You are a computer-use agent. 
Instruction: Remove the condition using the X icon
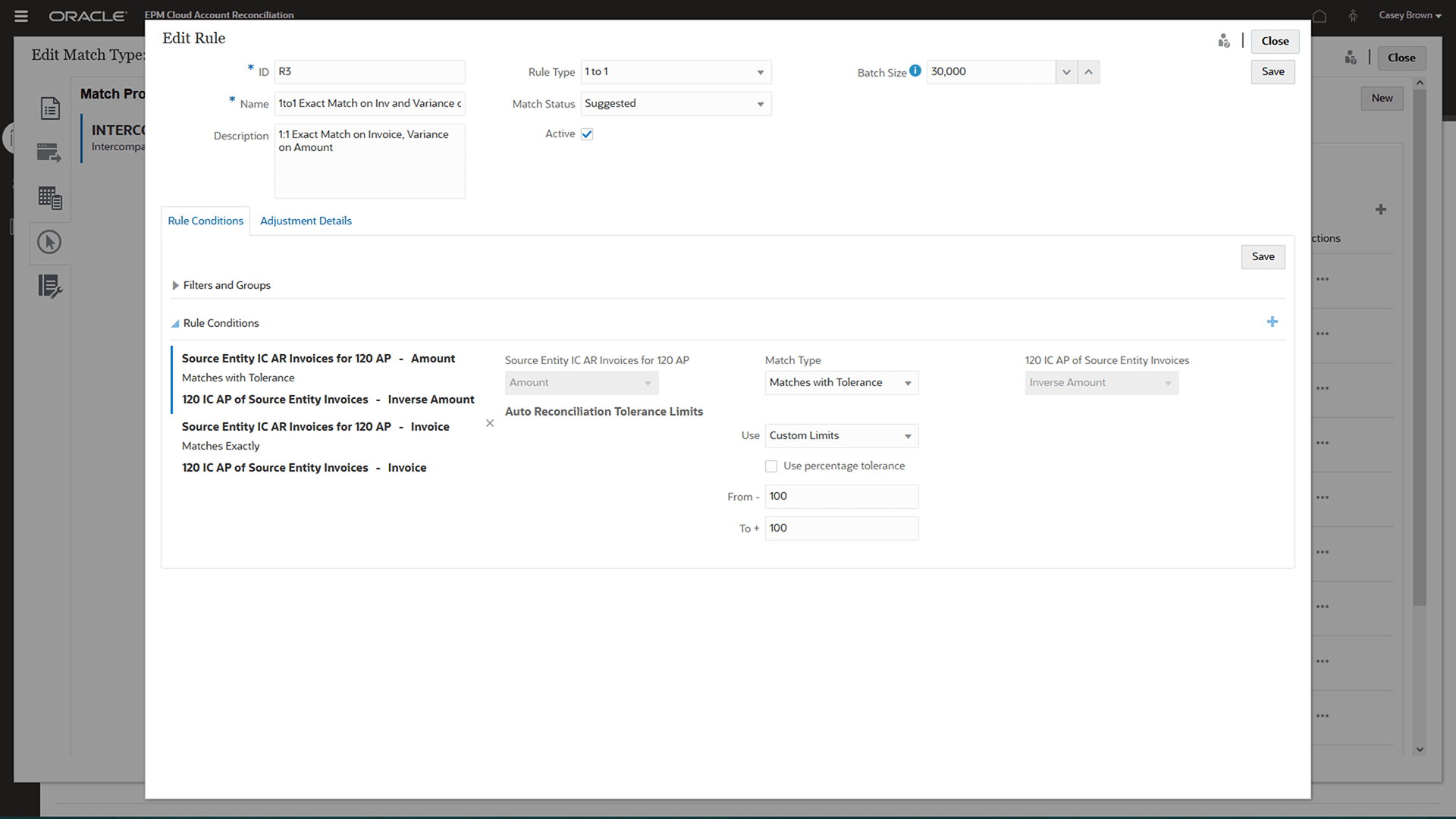[489, 423]
